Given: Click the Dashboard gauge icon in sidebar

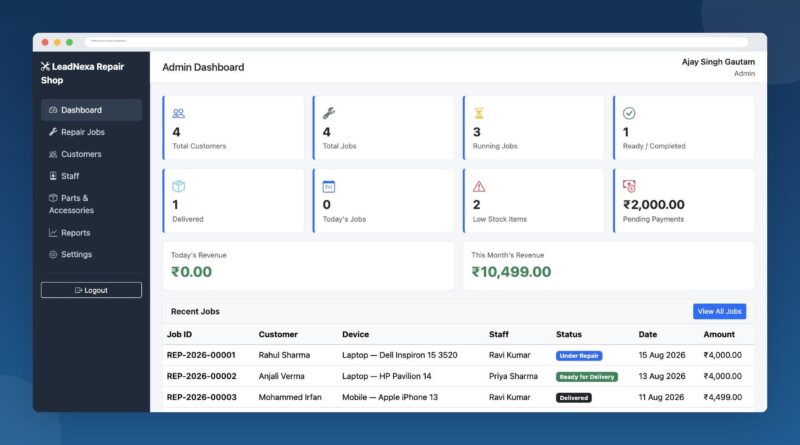Looking at the screenshot, I should 53,110.
